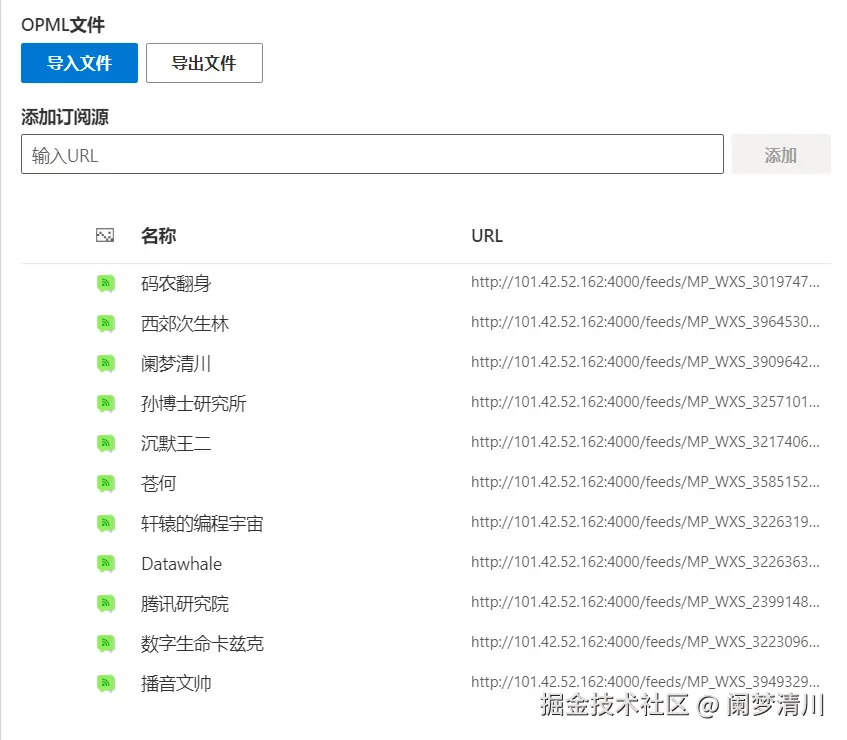
Task: Click the image icon in the table header
Action: [x=105, y=236]
